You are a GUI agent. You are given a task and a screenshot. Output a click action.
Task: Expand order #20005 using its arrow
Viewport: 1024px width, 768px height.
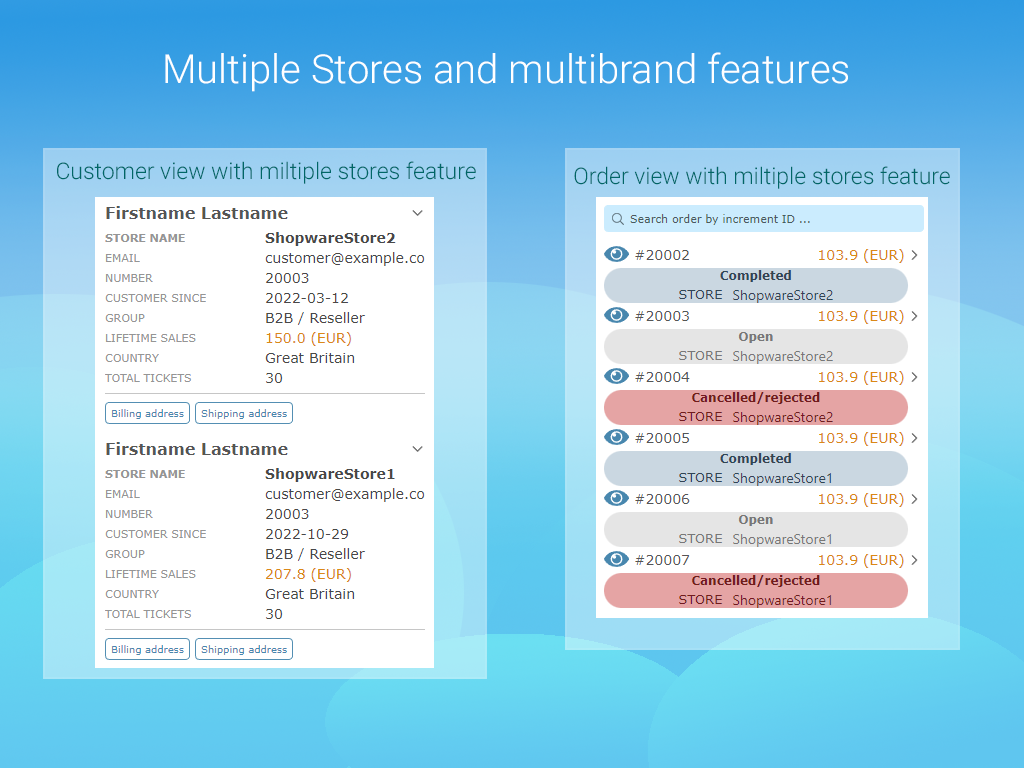914,438
